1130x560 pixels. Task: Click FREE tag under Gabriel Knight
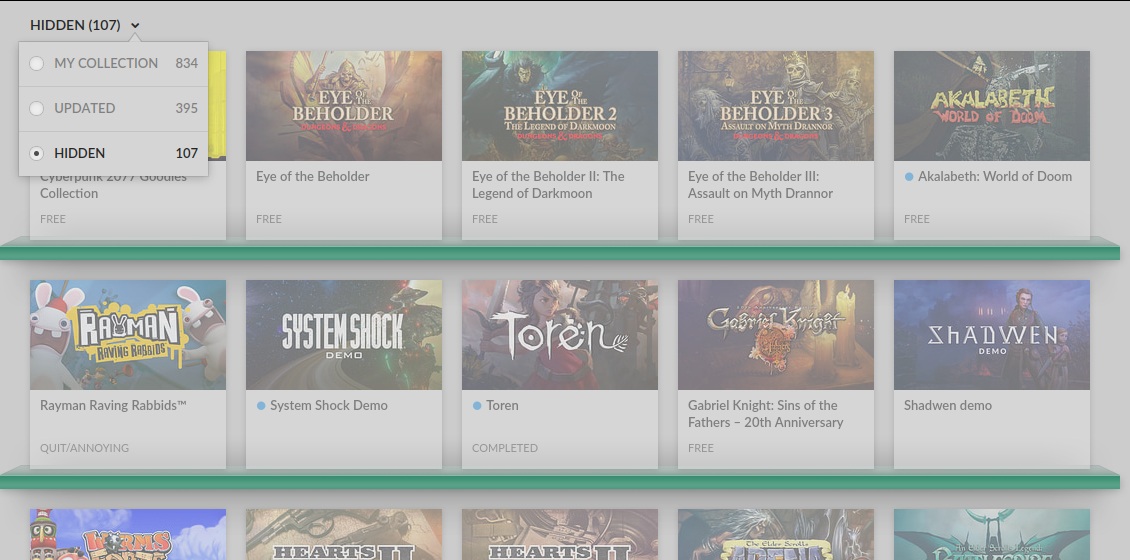(700, 448)
